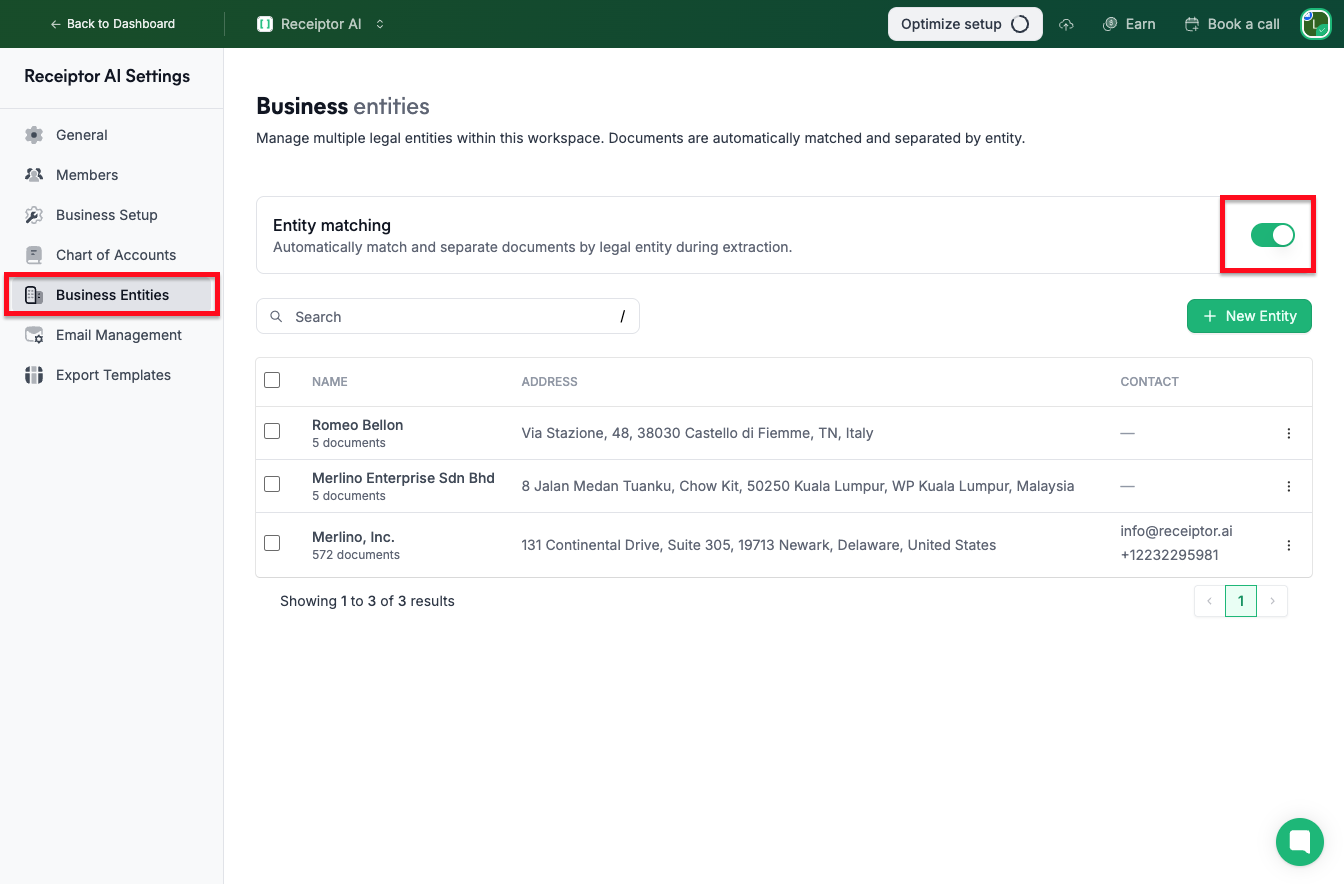The width and height of the screenshot is (1344, 884).
Task: Click the 131 Continental Drive address
Action: pyautogui.click(x=759, y=545)
